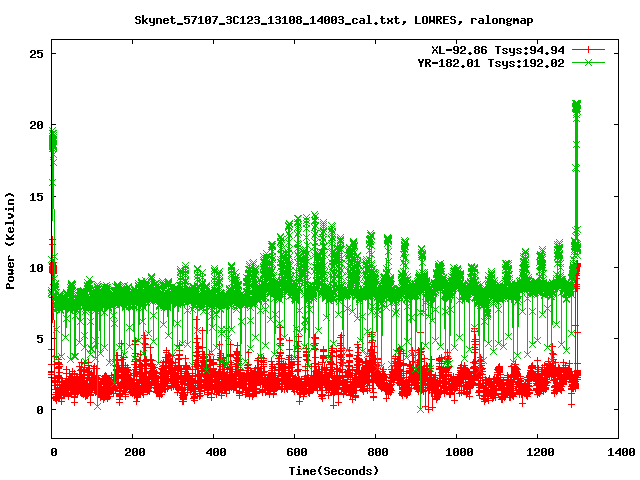Click the Time(Seconds) x-axis label
The width and height of the screenshot is (640, 480).
pos(334,471)
